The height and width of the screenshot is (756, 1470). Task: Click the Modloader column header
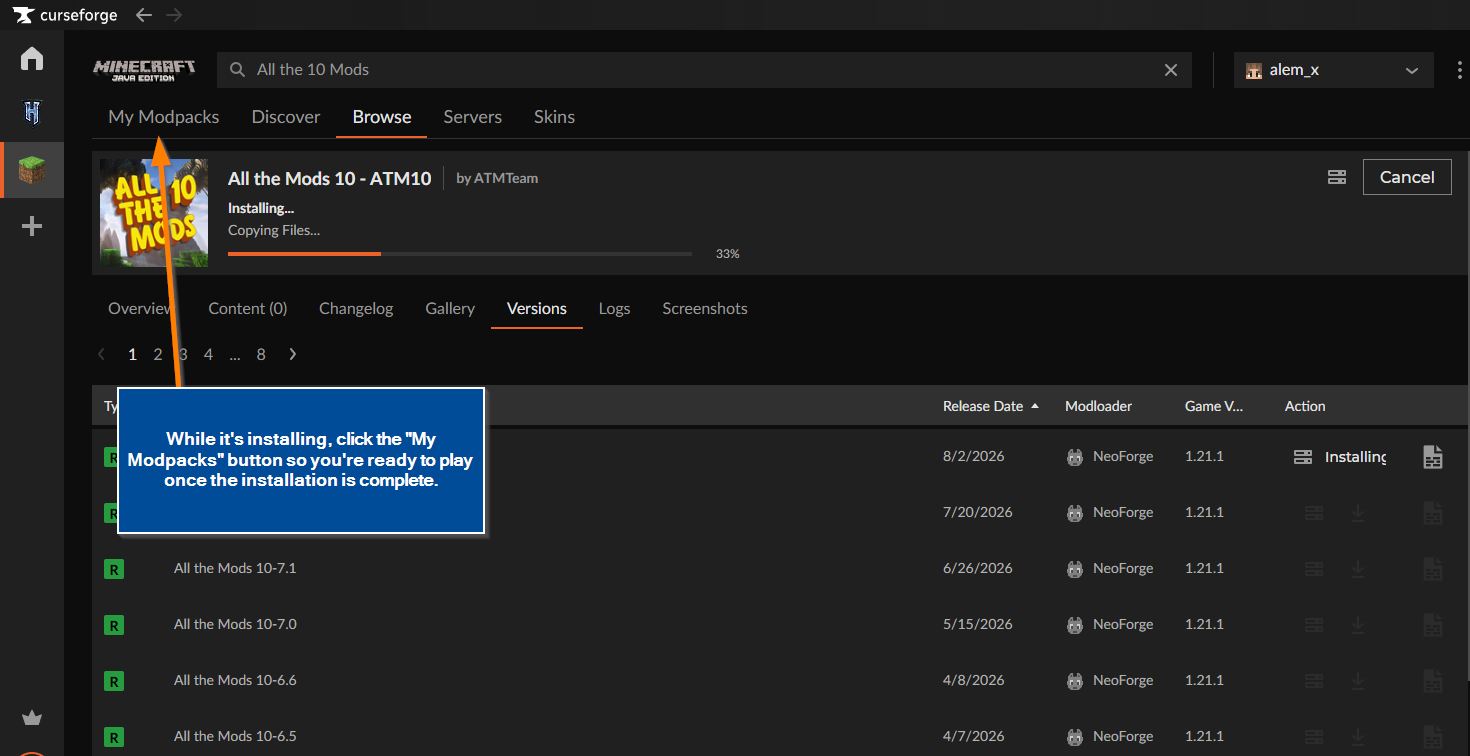coord(1097,406)
